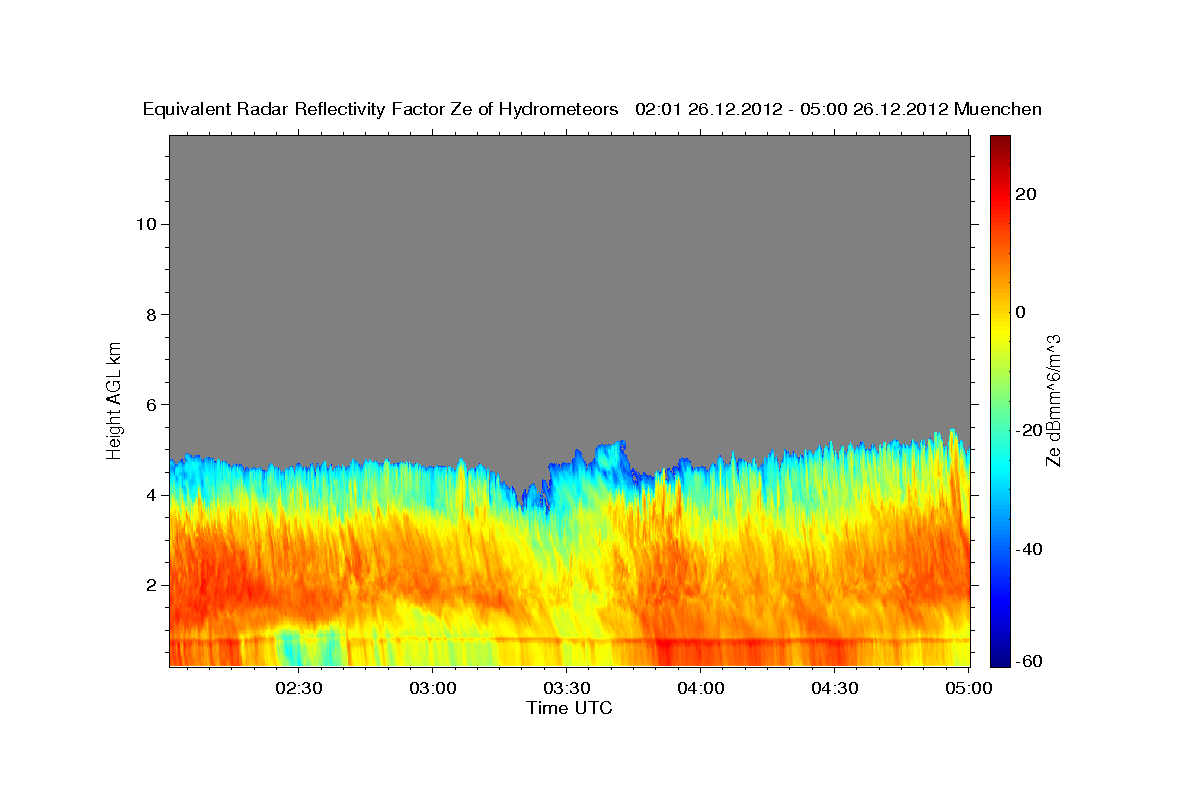The width and height of the screenshot is (1200, 800).
Task: Click the 03:00 time tick label
Action: coord(433,688)
